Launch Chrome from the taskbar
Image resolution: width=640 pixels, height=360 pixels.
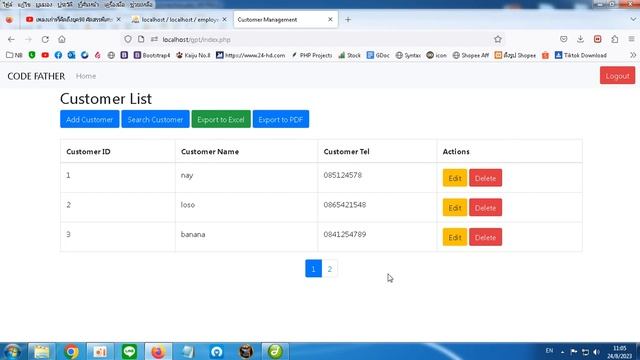coord(71,351)
